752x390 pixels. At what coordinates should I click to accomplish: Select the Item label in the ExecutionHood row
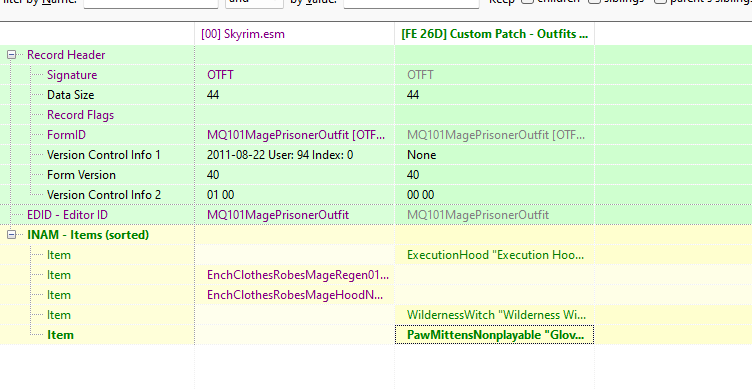[59, 255]
